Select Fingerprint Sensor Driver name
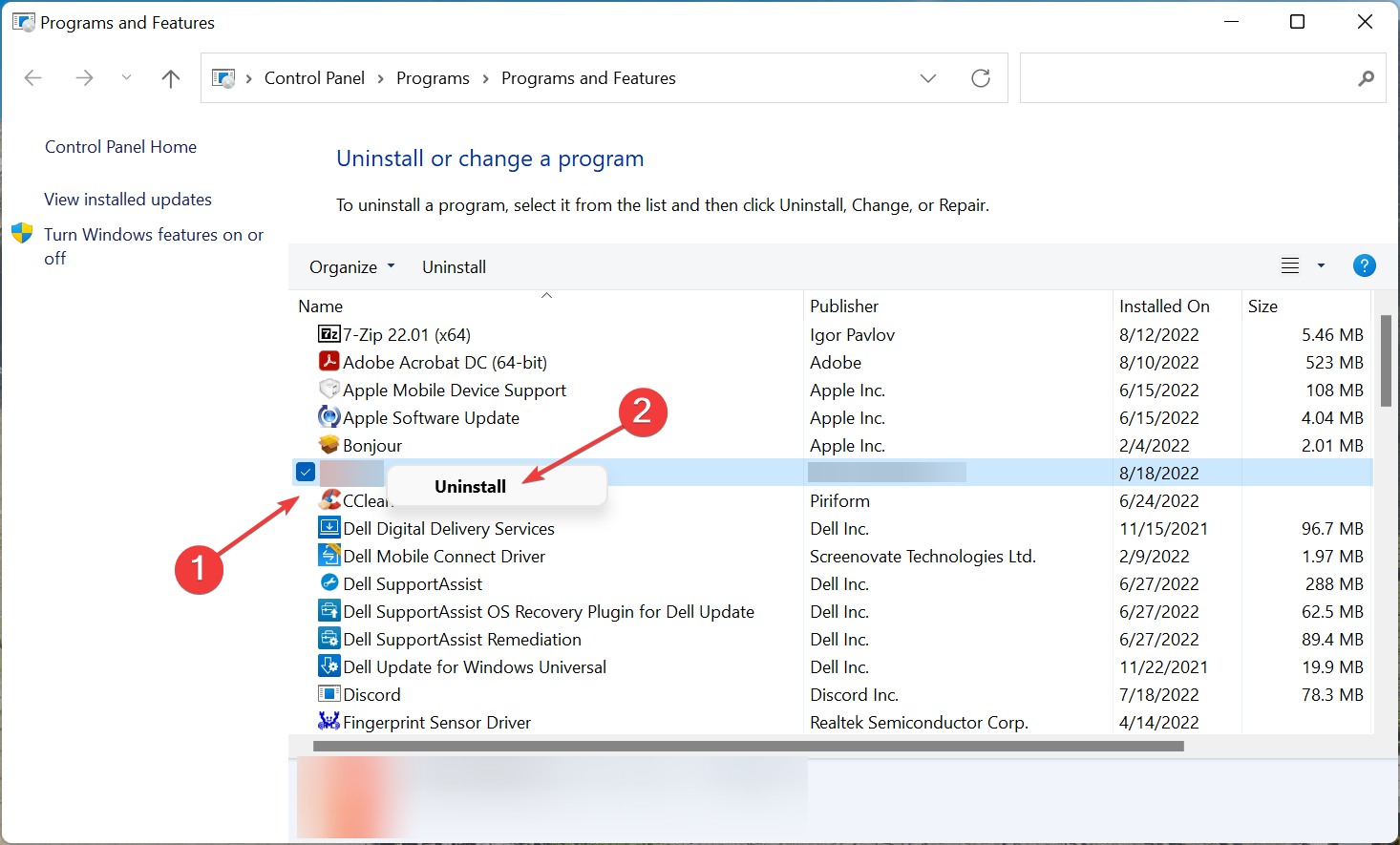The height and width of the screenshot is (845, 1400). [x=436, y=723]
